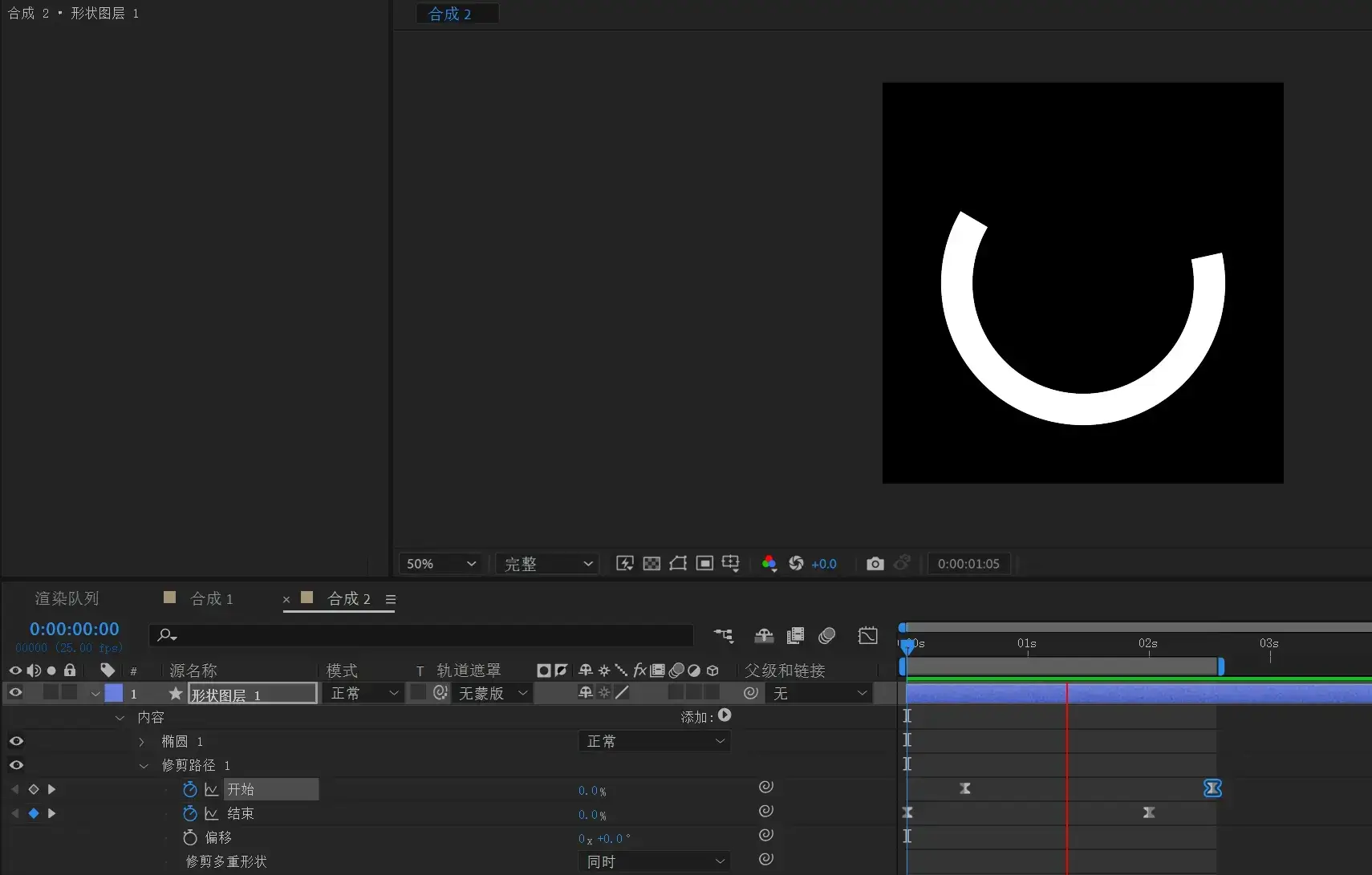Click the composition mini-flowchart icon

point(724,636)
